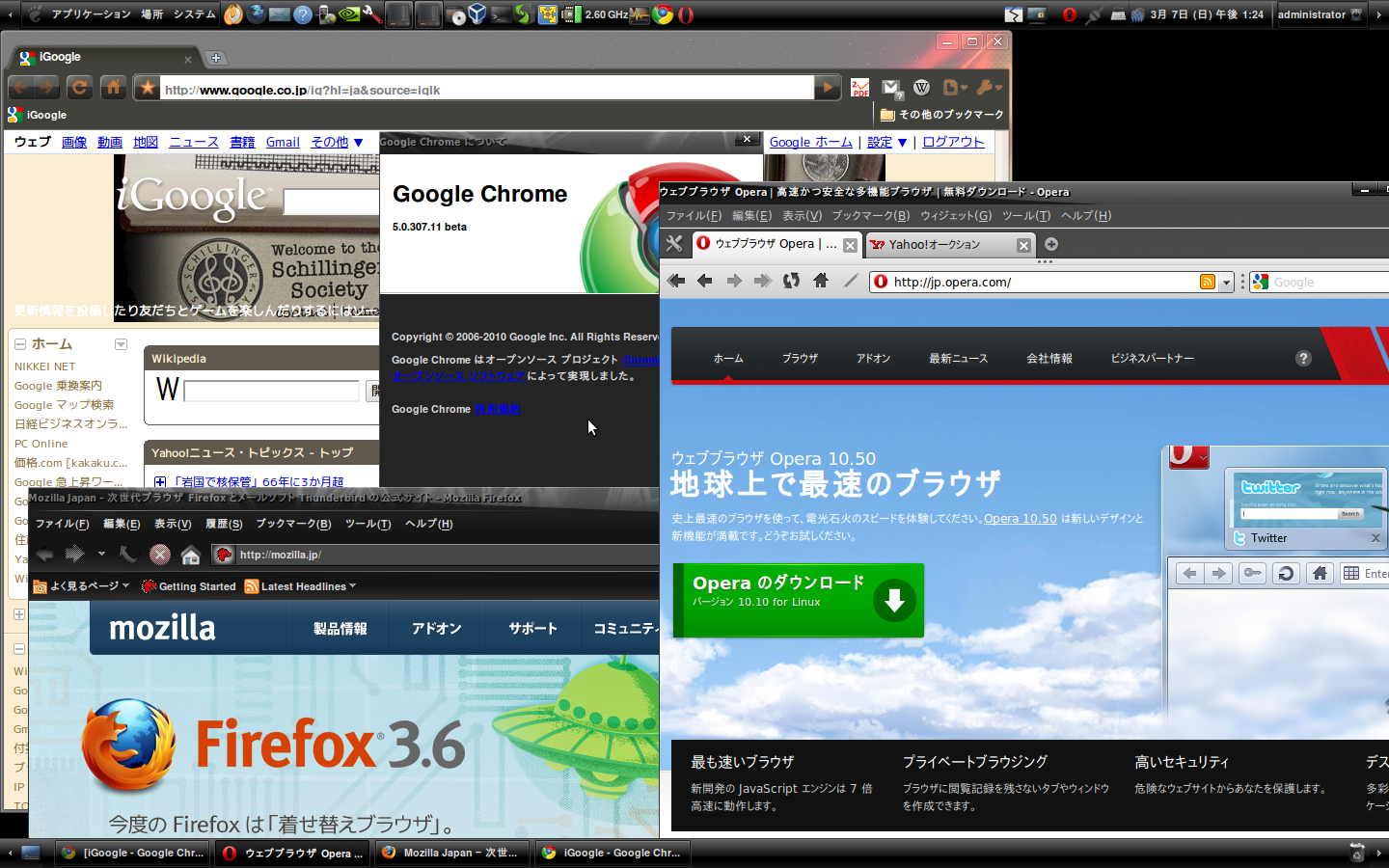Click the Wikipedia gadget search box
The width and height of the screenshot is (1389, 868).
271,391
